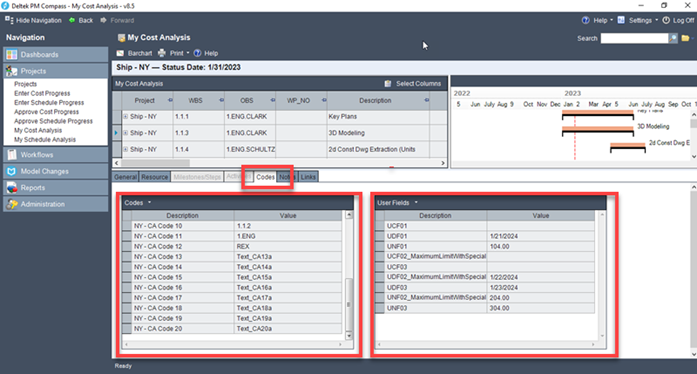Image resolution: width=697 pixels, height=374 pixels.
Task: Select the Text_CA17a value cell
Action: pyautogui.click(x=288, y=298)
